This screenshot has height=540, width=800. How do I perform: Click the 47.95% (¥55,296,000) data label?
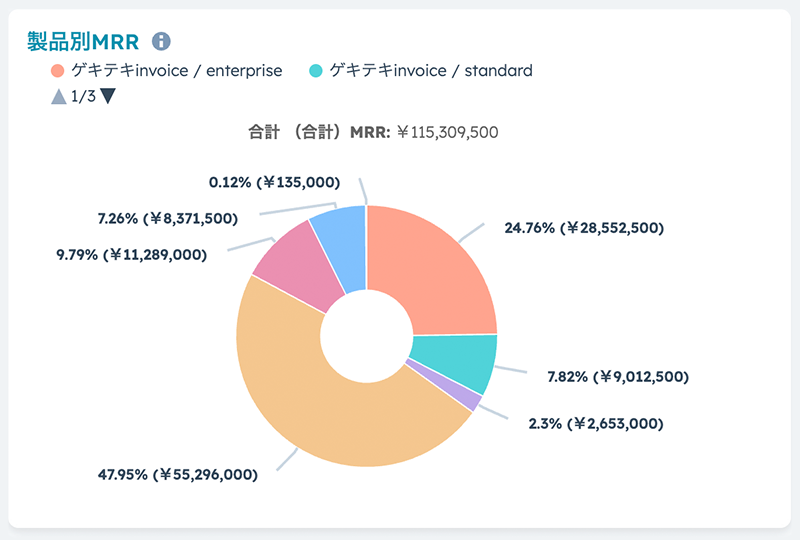[177, 474]
